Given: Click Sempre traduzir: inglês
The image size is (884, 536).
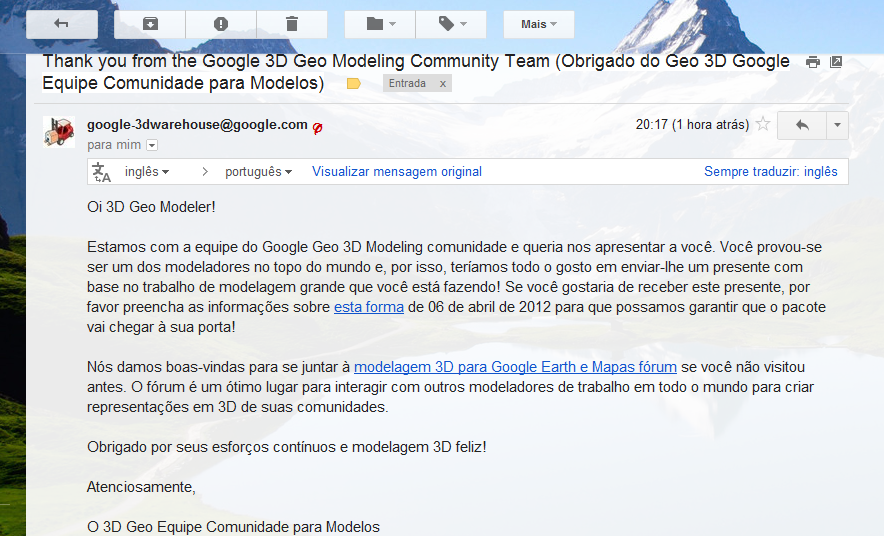Looking at the screenshot, I should pyautogui.click(x=771, y=172).
